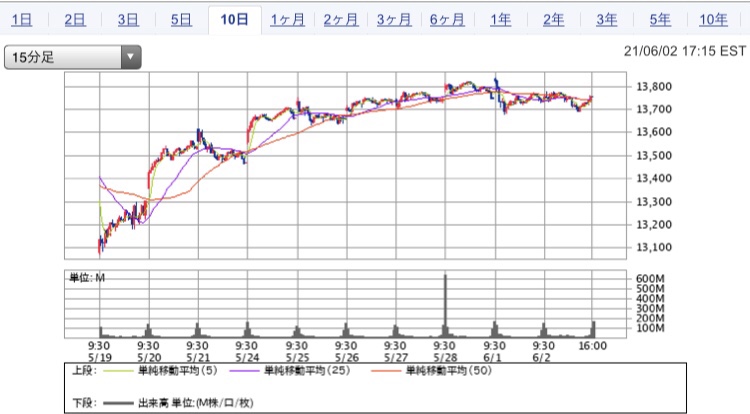This screenshot has height=414, width=750.
Task: Click the purple line swatch for 単純移動平均(25)
Action: [244, 371]
